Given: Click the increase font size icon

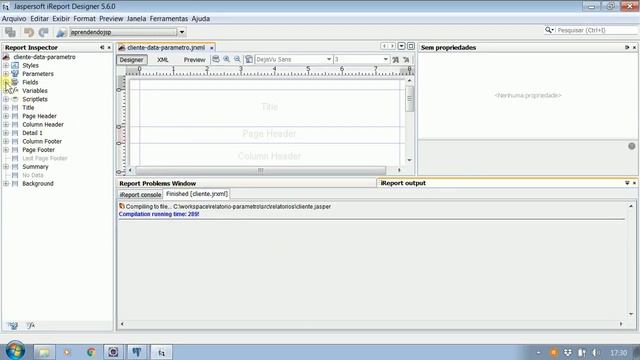Looking at the screenshot, I should coord(396,60).
